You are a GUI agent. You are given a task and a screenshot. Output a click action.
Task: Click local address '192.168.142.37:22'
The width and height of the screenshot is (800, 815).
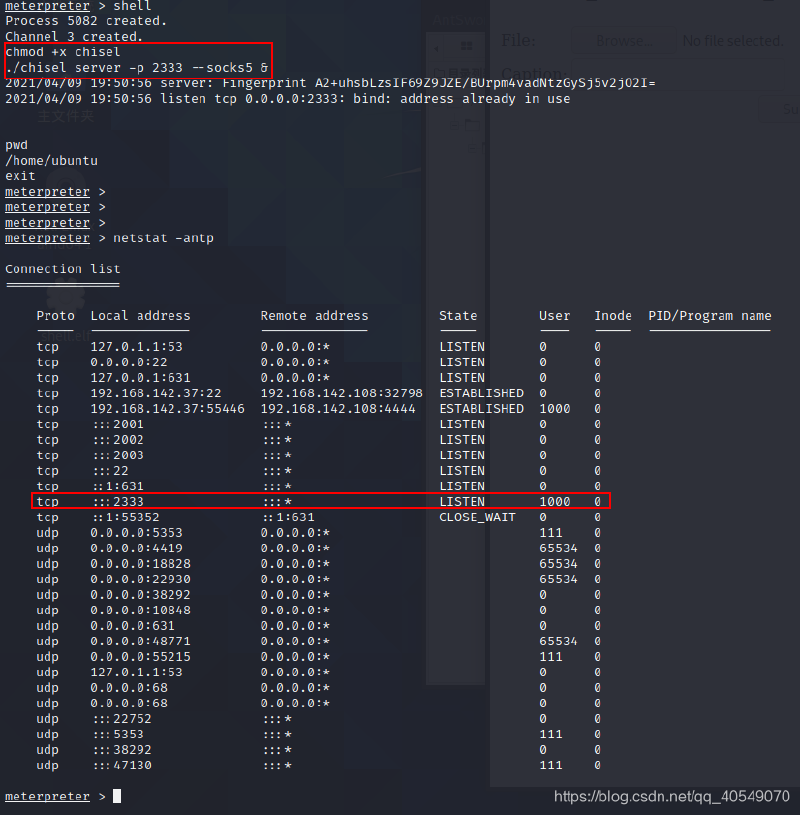coord(156,393)
